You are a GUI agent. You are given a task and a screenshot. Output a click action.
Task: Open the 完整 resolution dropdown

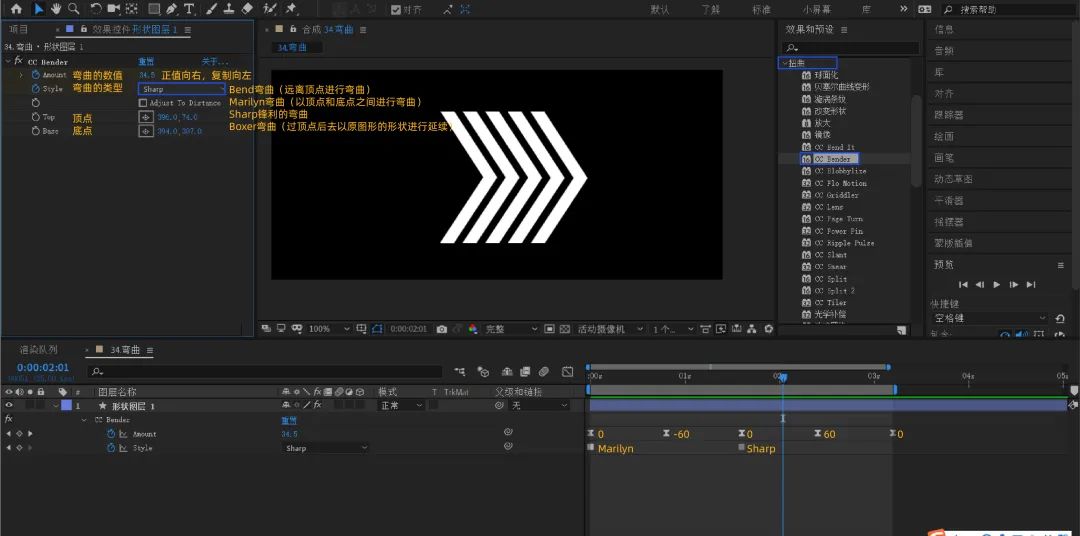(511, 329)
